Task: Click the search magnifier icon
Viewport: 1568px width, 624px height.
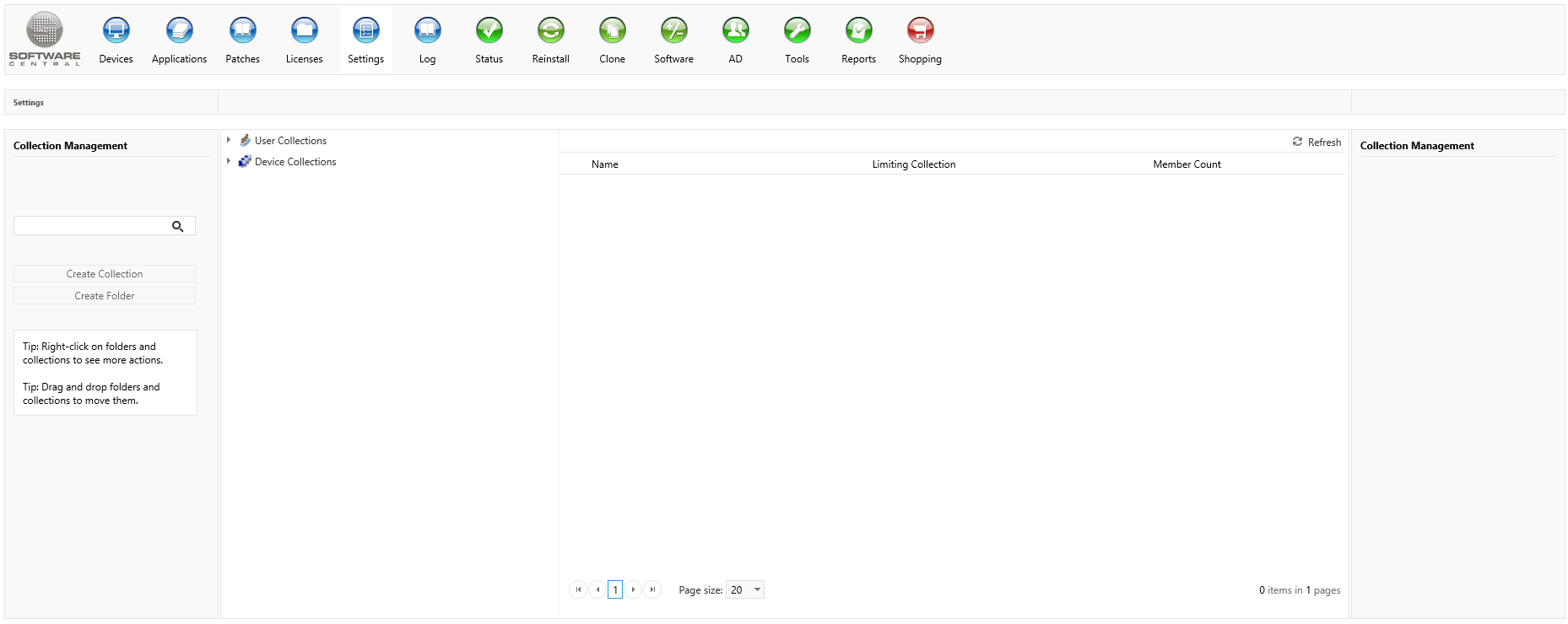Action: (x=178, y=226)
